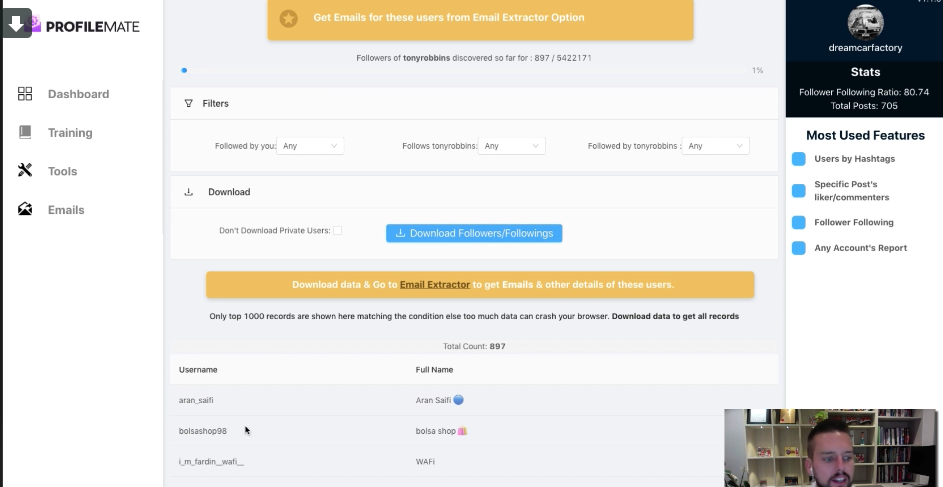Open the 'Followed by you' dropdown

[310, 145]
